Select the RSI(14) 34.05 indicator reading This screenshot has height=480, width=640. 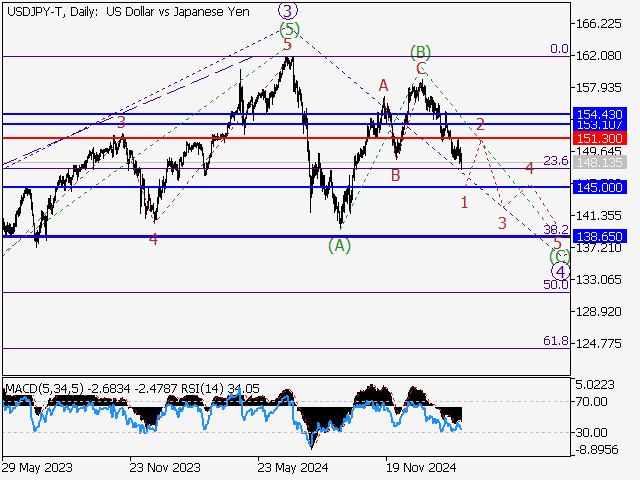point(220,389)
